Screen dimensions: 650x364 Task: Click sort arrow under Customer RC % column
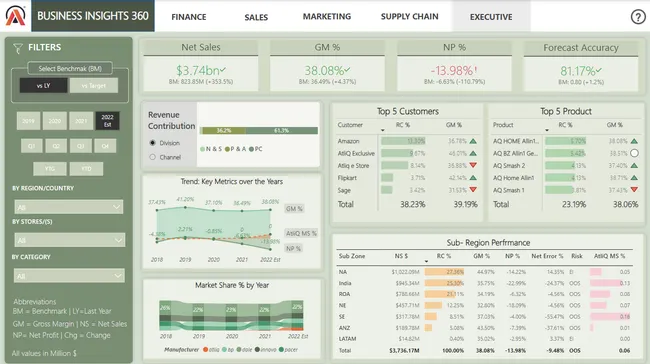383,131
